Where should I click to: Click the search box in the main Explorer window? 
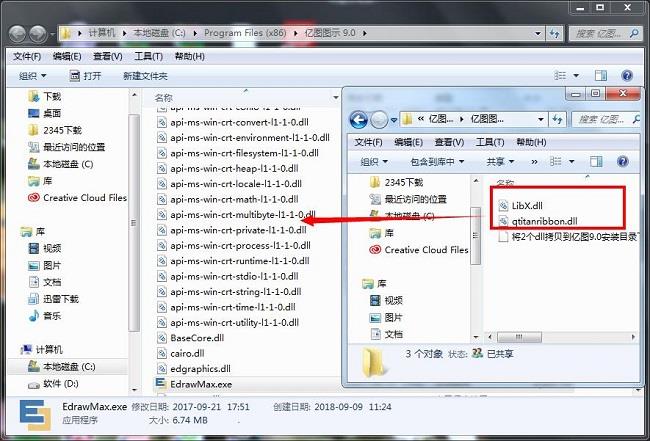pos(604,33)
